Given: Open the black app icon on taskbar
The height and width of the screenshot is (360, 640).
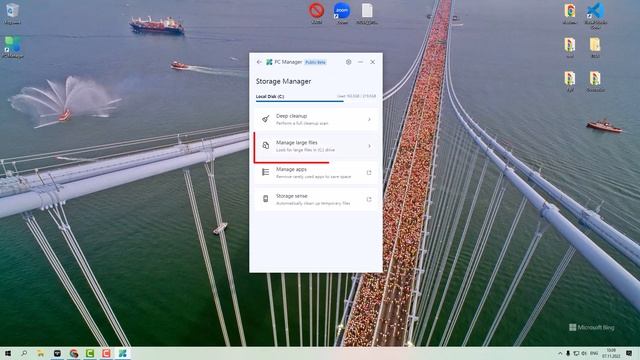Looking at the screenshot, I should click(57, 353).
